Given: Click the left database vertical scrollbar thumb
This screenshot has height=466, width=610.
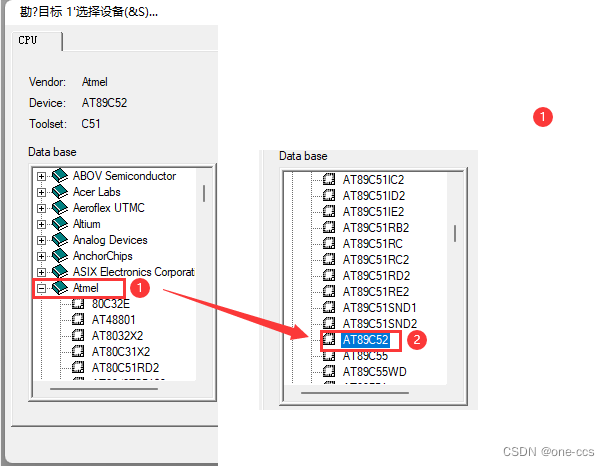Looking at the screenshot, I should 204,193.
